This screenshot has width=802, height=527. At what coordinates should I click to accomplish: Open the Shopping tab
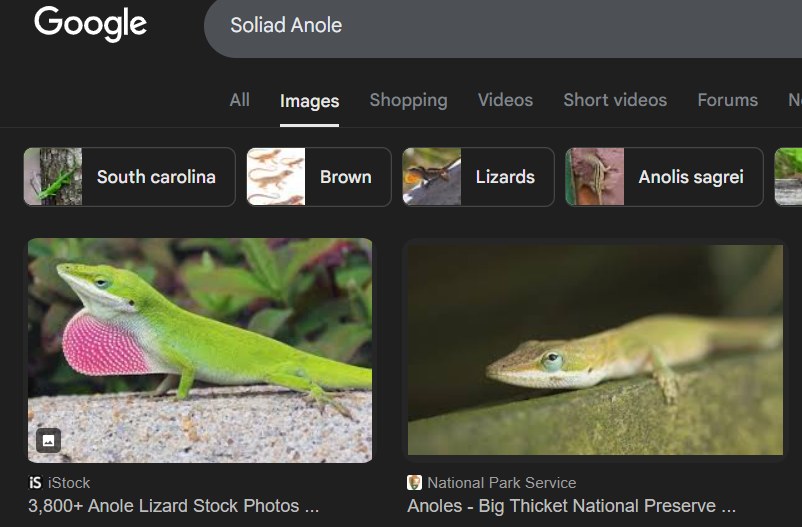[408, 100]
